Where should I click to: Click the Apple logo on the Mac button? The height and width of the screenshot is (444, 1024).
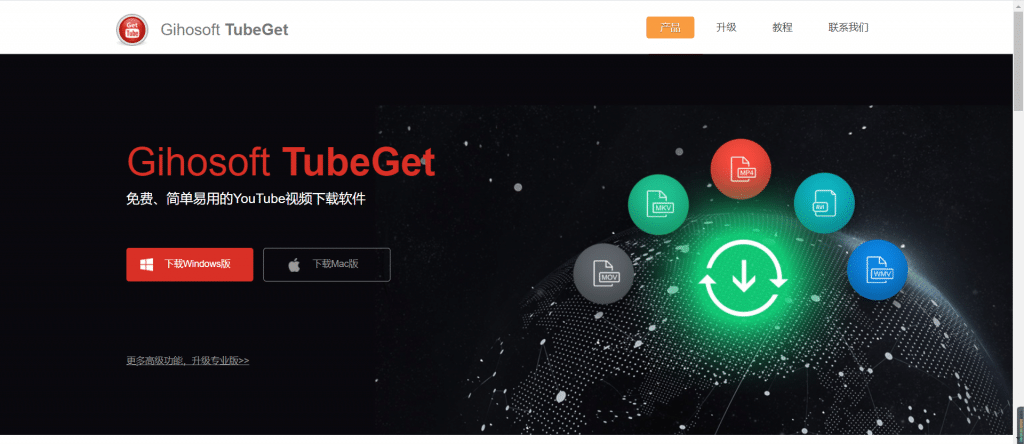click(x=294, y=264)
